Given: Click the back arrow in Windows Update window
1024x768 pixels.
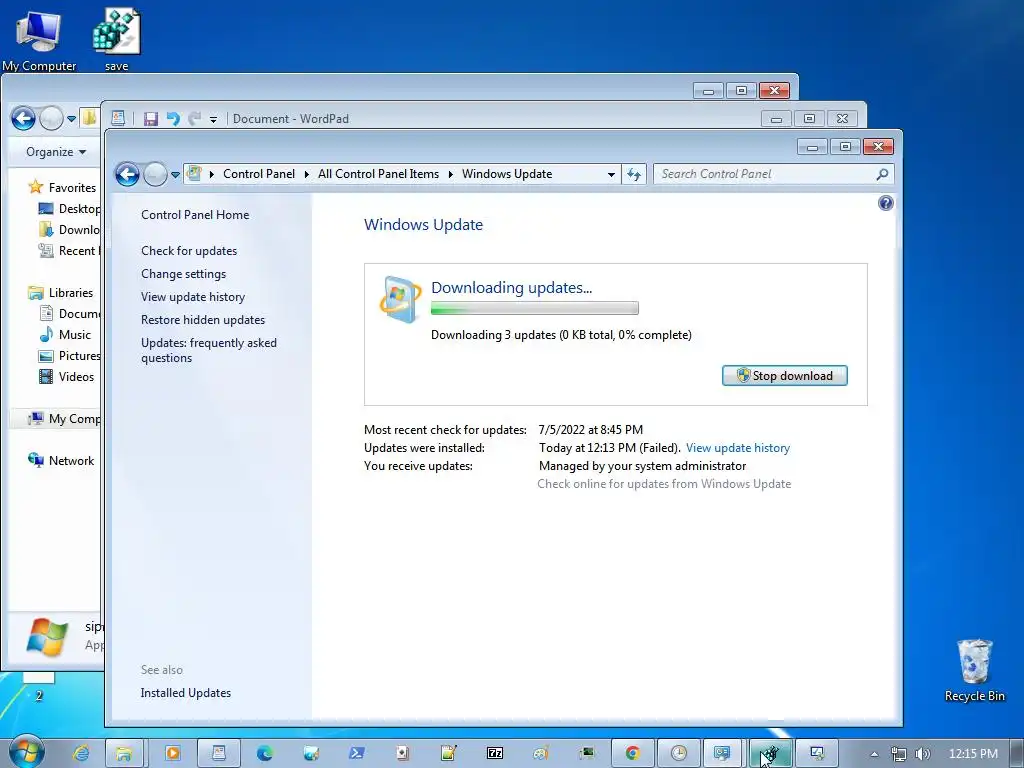Looking at the screenshot, I should (x=127, y=174).
